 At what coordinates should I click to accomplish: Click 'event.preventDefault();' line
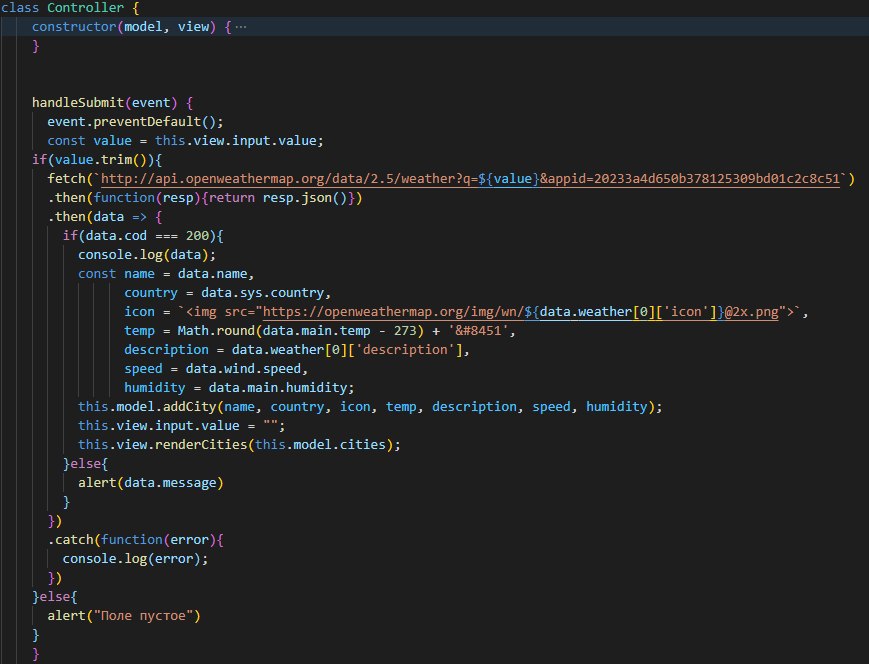coord(135,121)
